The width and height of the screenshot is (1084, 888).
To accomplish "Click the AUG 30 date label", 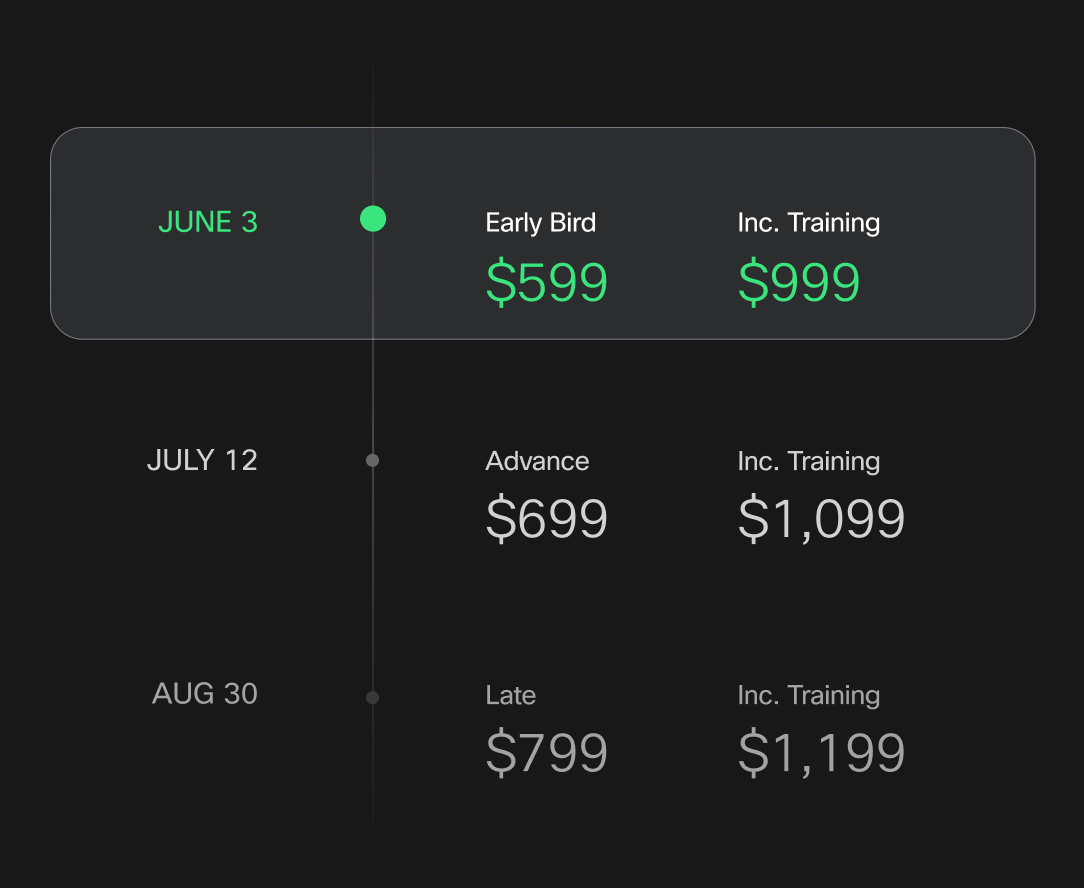I will (205, 694).
